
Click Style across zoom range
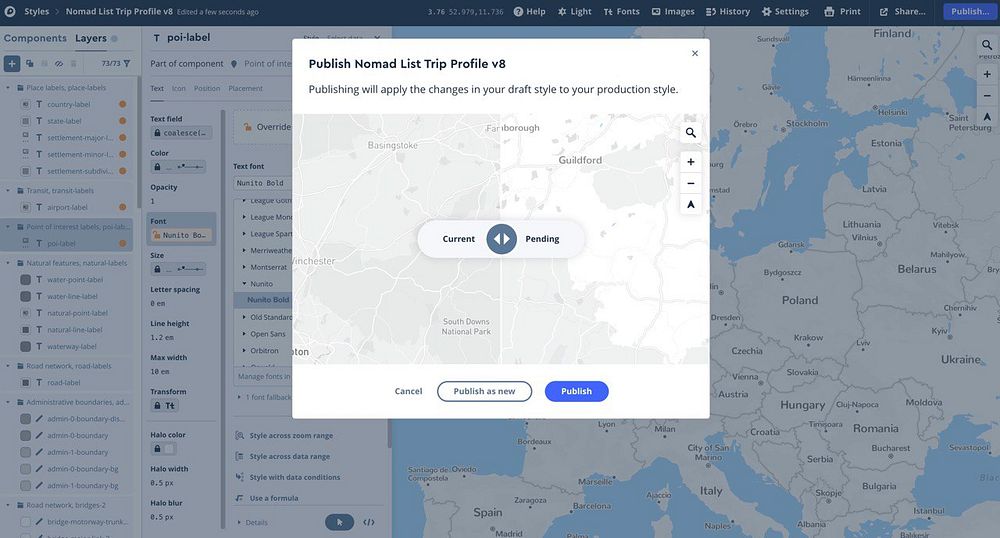pyautogui.click(x=284, y=436)
